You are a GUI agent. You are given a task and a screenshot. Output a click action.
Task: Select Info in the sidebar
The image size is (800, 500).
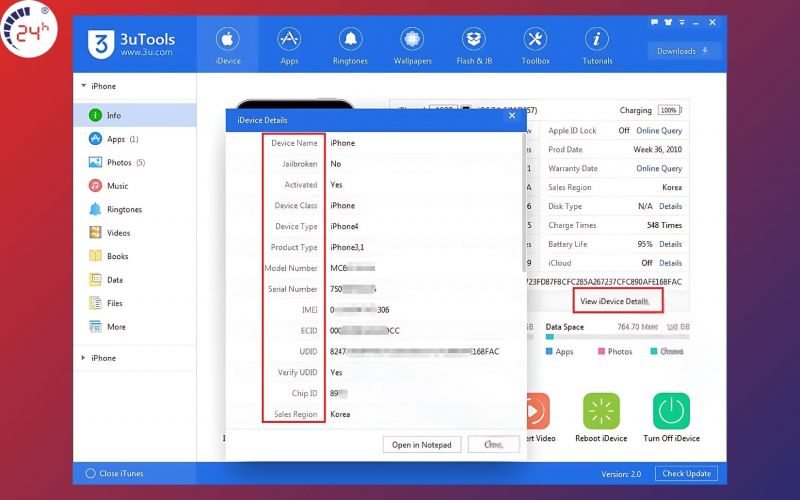[135, 115]
